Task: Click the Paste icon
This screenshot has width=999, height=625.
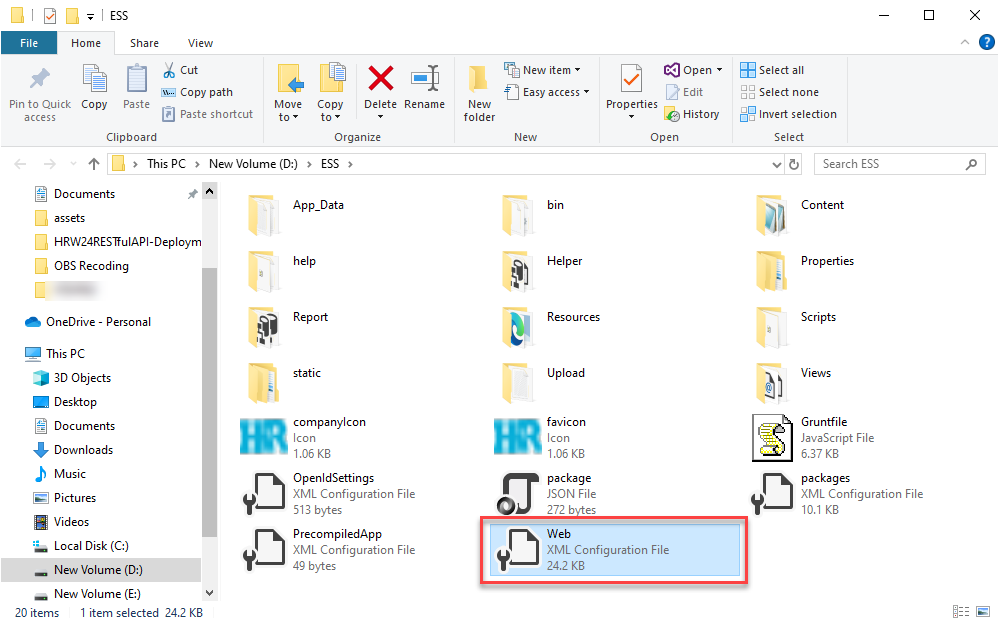Action: pos(137,82)
